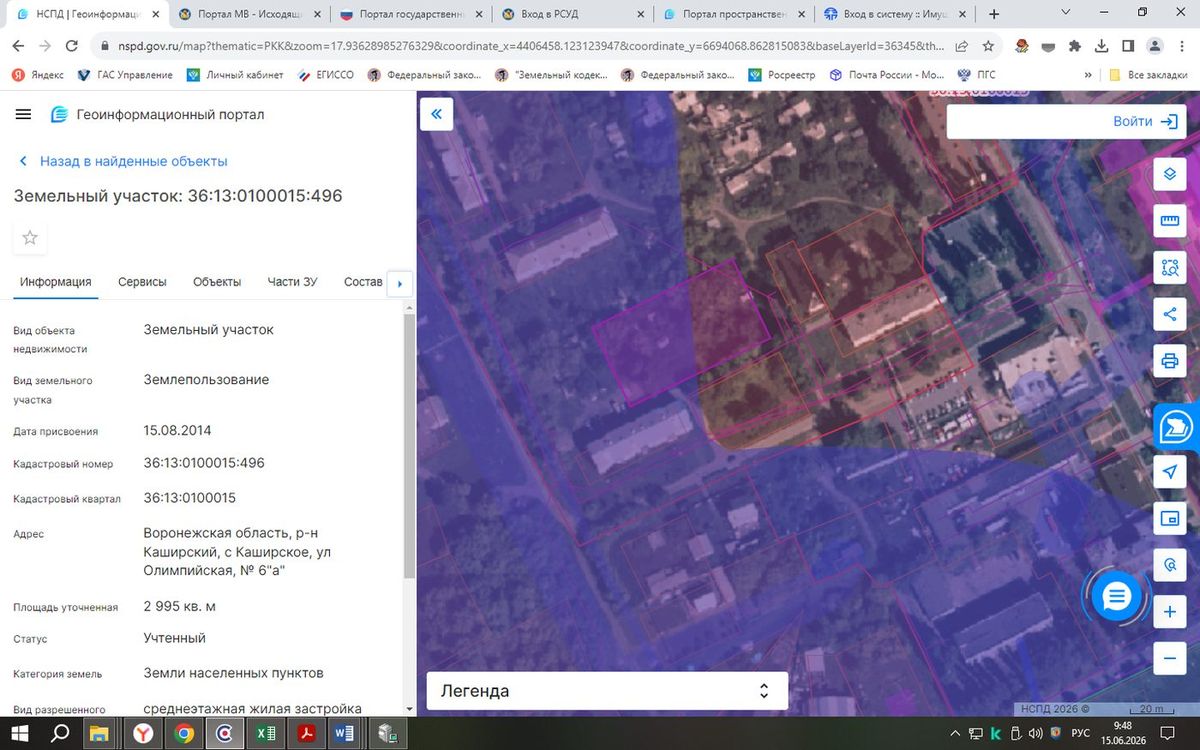Open the browser extensions puzzle icon

point(1074,46)
